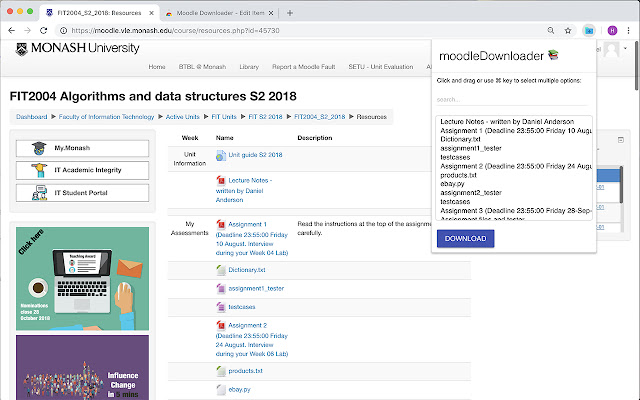Click the moodleDownloader search field
Screen dimensions: 640x400
(514, 99)
